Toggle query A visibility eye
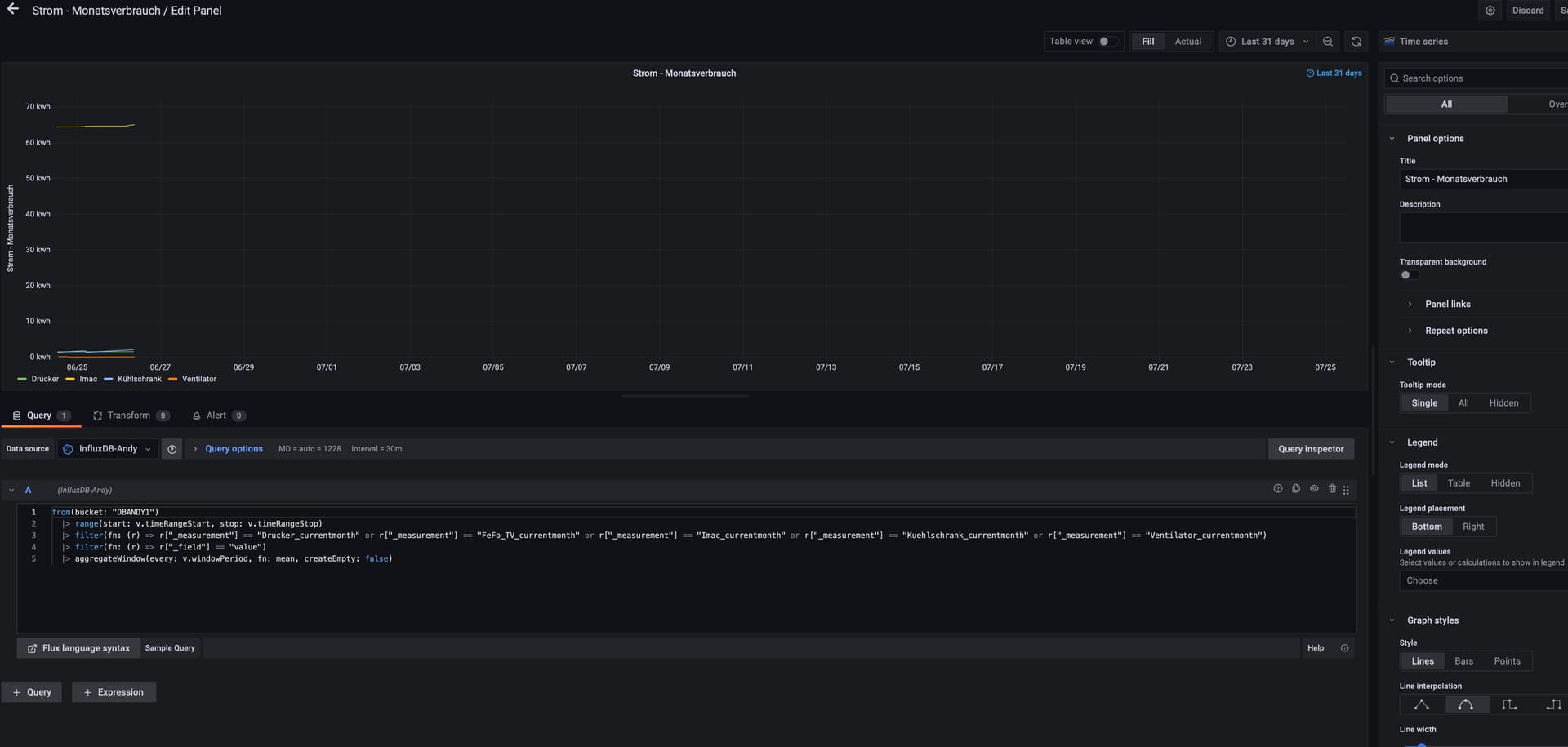Image resolution: width=1568 pixels, height=747 pixels. click(1314, 489)
